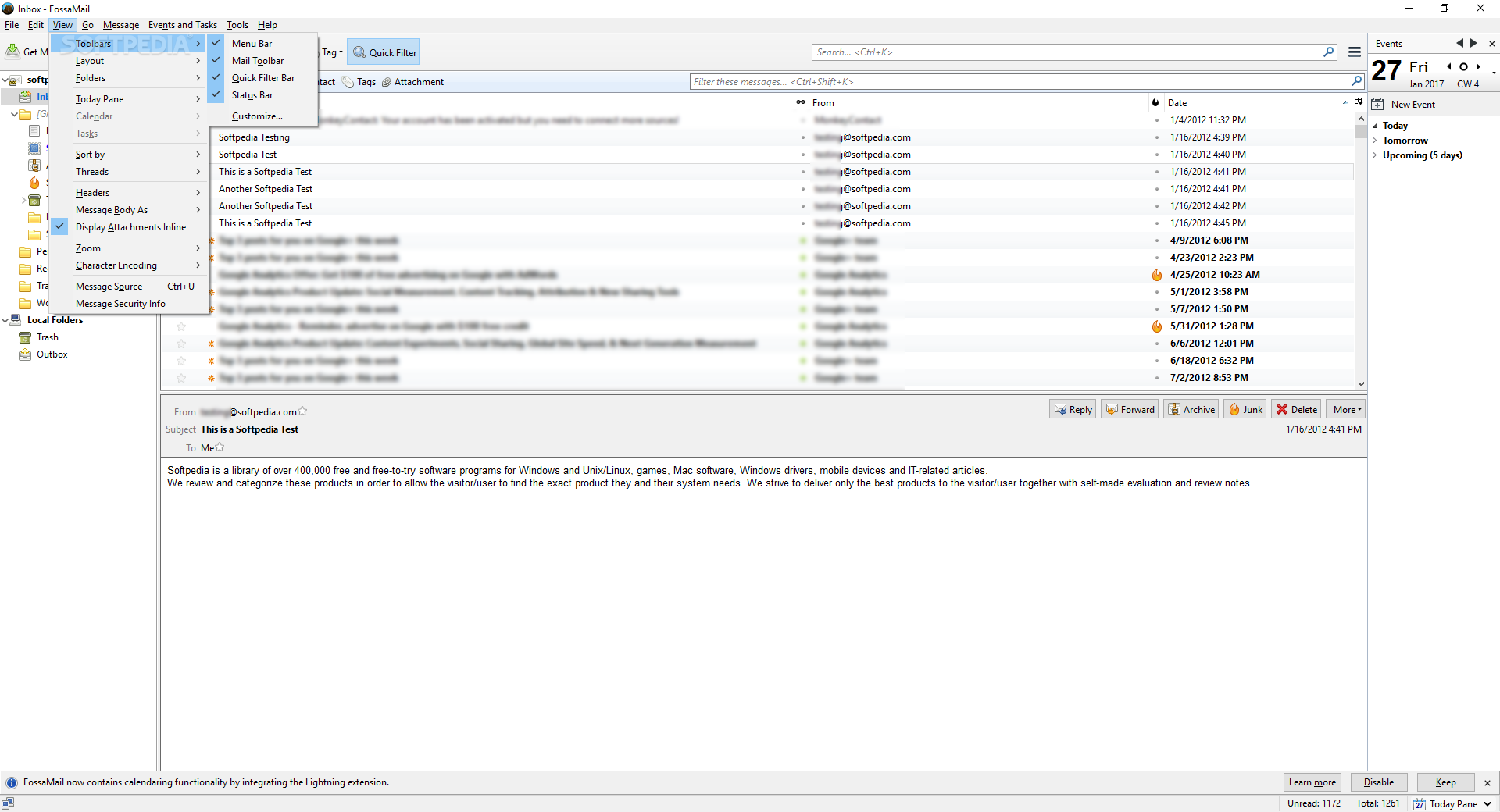Select the Trash folder under Local Folders
The image size is (1500, 812).
pos(48,337)
